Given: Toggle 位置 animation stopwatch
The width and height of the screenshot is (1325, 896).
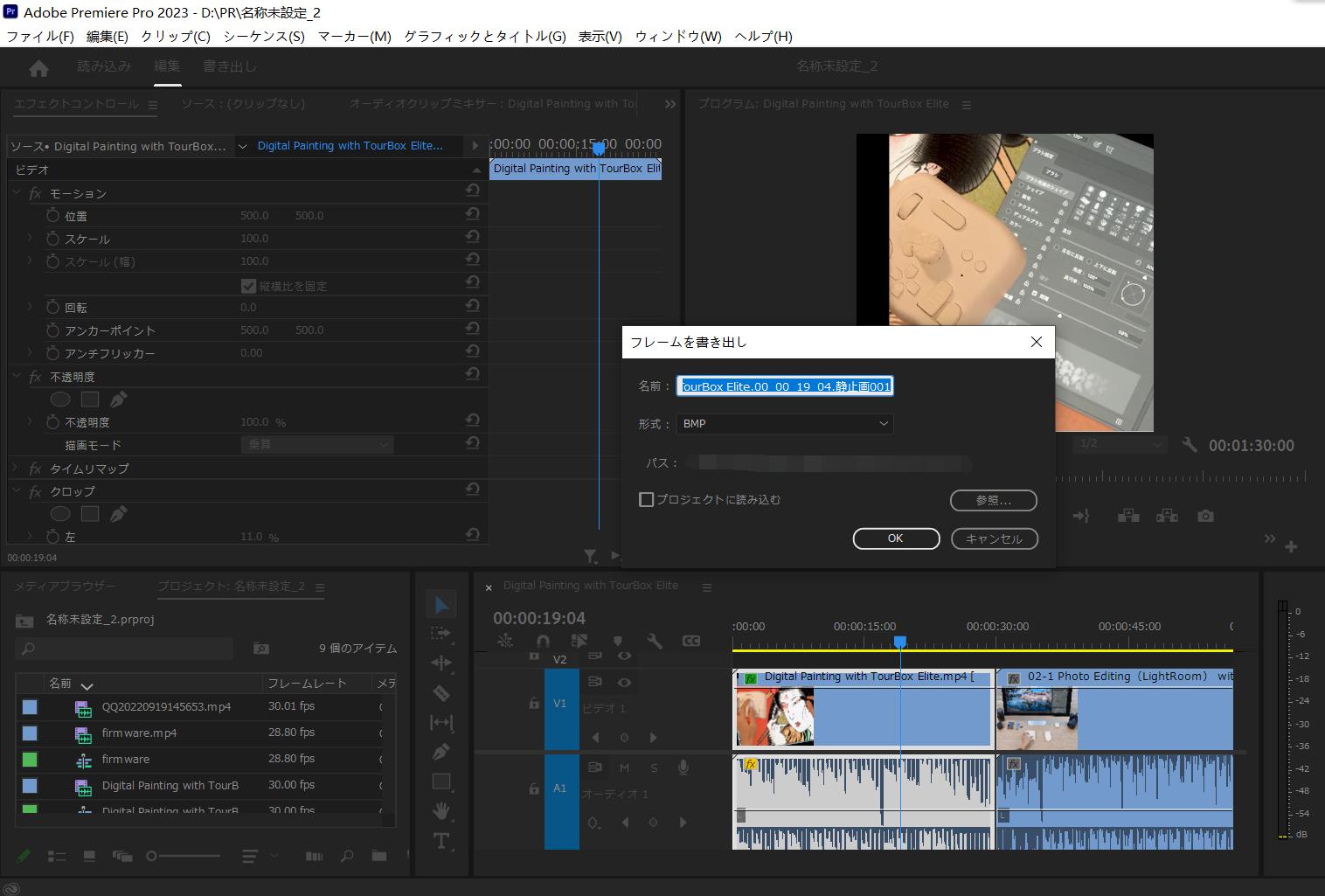Looking at the screenshot, I should pos(53,215).
